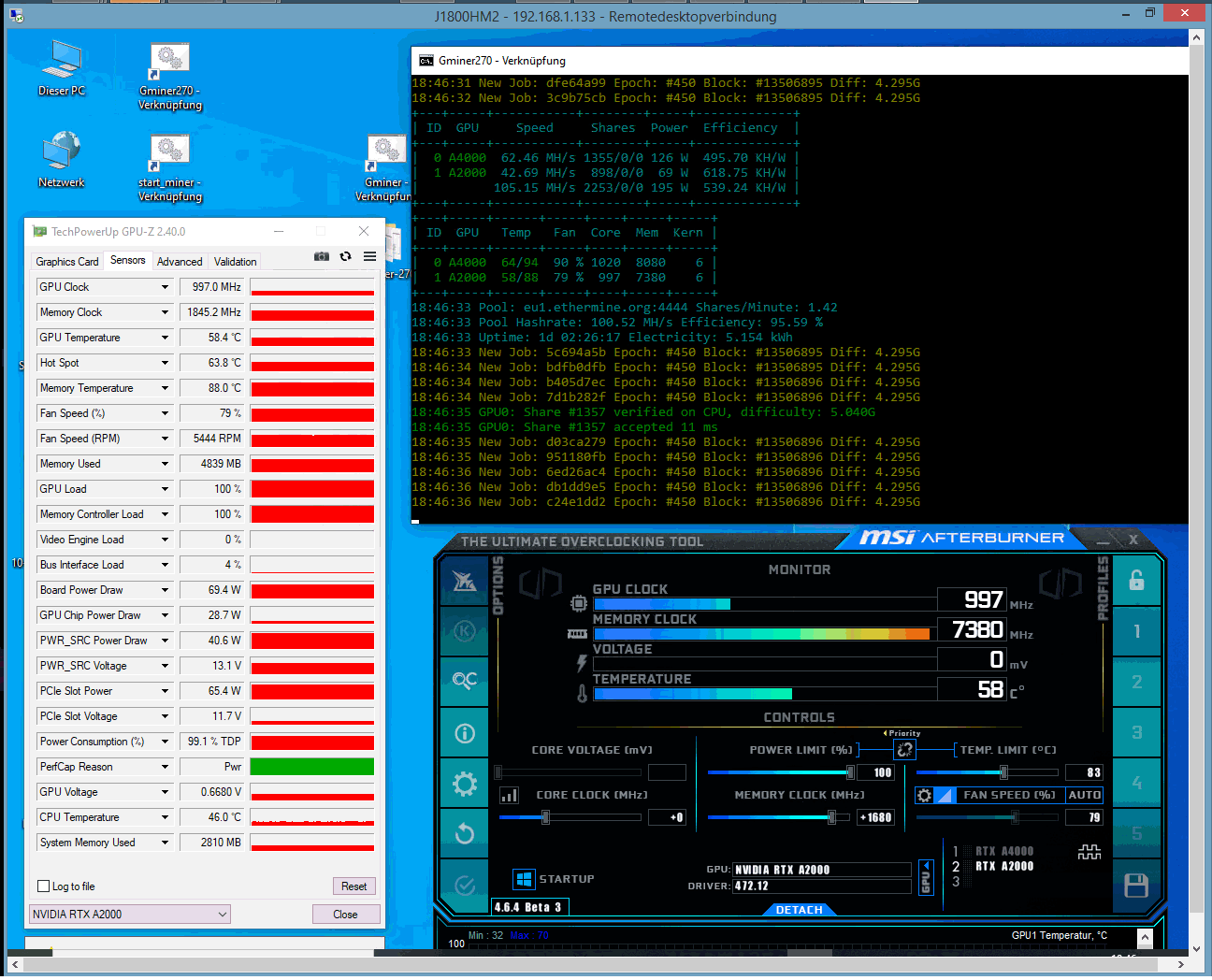
Task: Open the Afterburner OC Scanner icon
Action: (465, 681)
